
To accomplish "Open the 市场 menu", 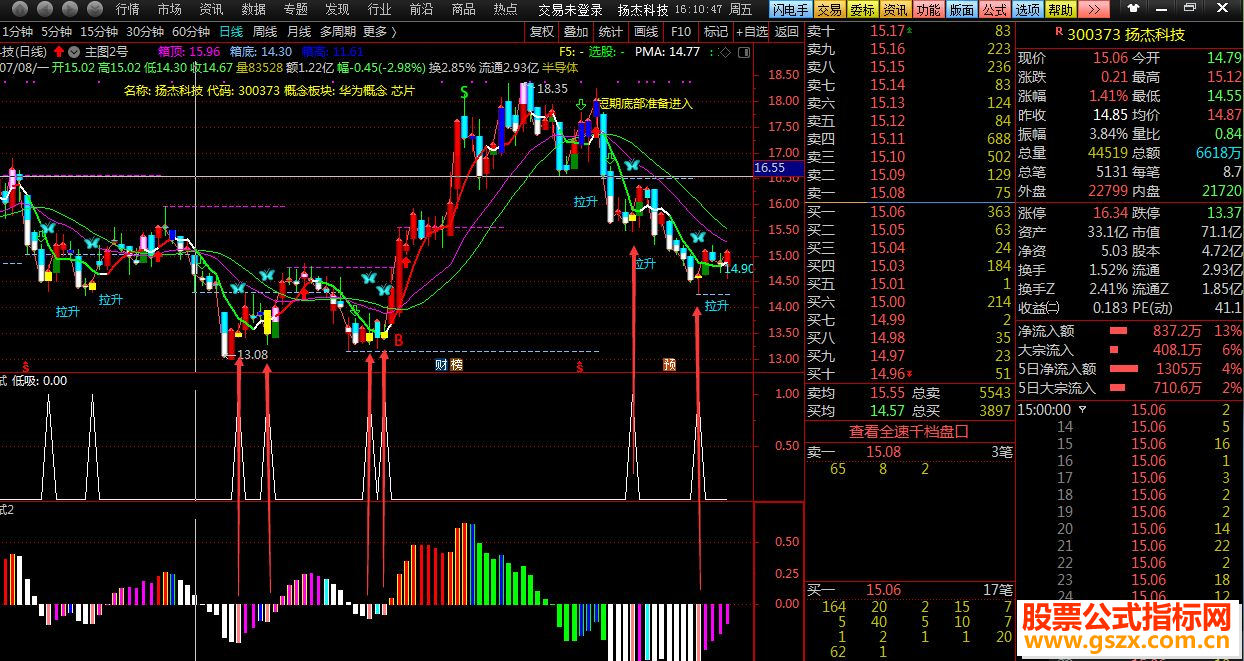I will click(x=170, y=9).
